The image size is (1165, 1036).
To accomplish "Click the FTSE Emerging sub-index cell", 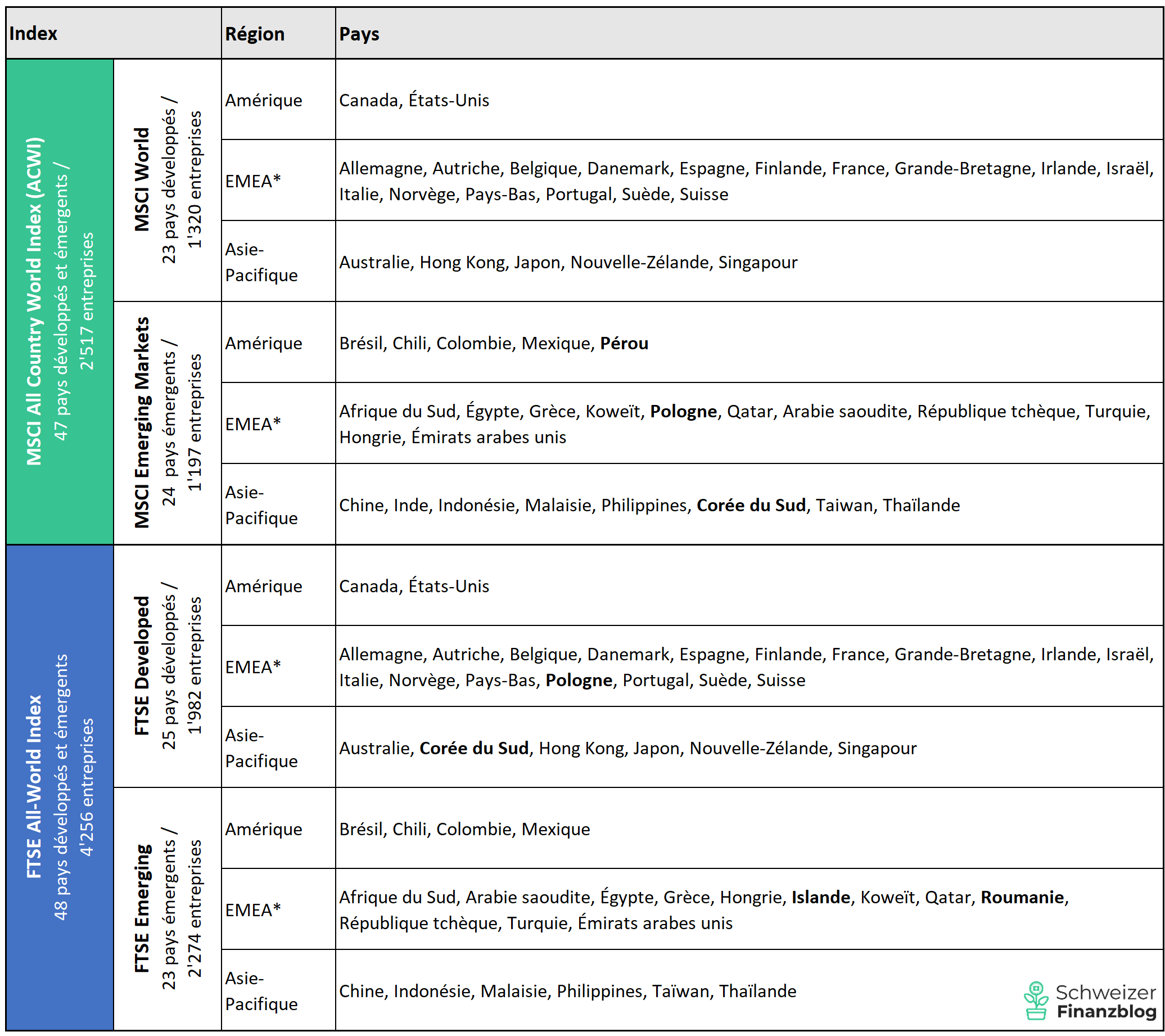I will pos(167,908).
